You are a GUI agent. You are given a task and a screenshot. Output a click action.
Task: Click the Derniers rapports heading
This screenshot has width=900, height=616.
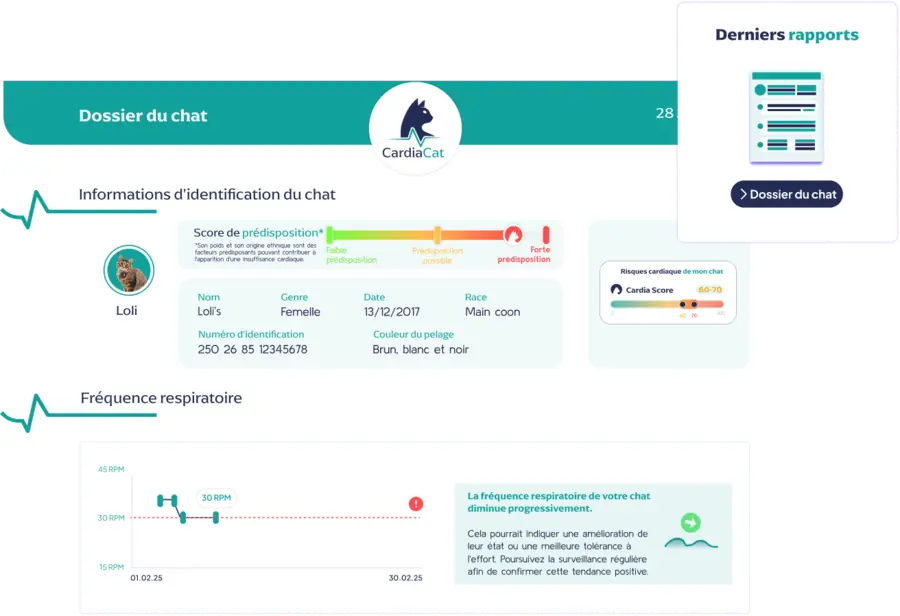pyautogui.click(x=787, y=35)
